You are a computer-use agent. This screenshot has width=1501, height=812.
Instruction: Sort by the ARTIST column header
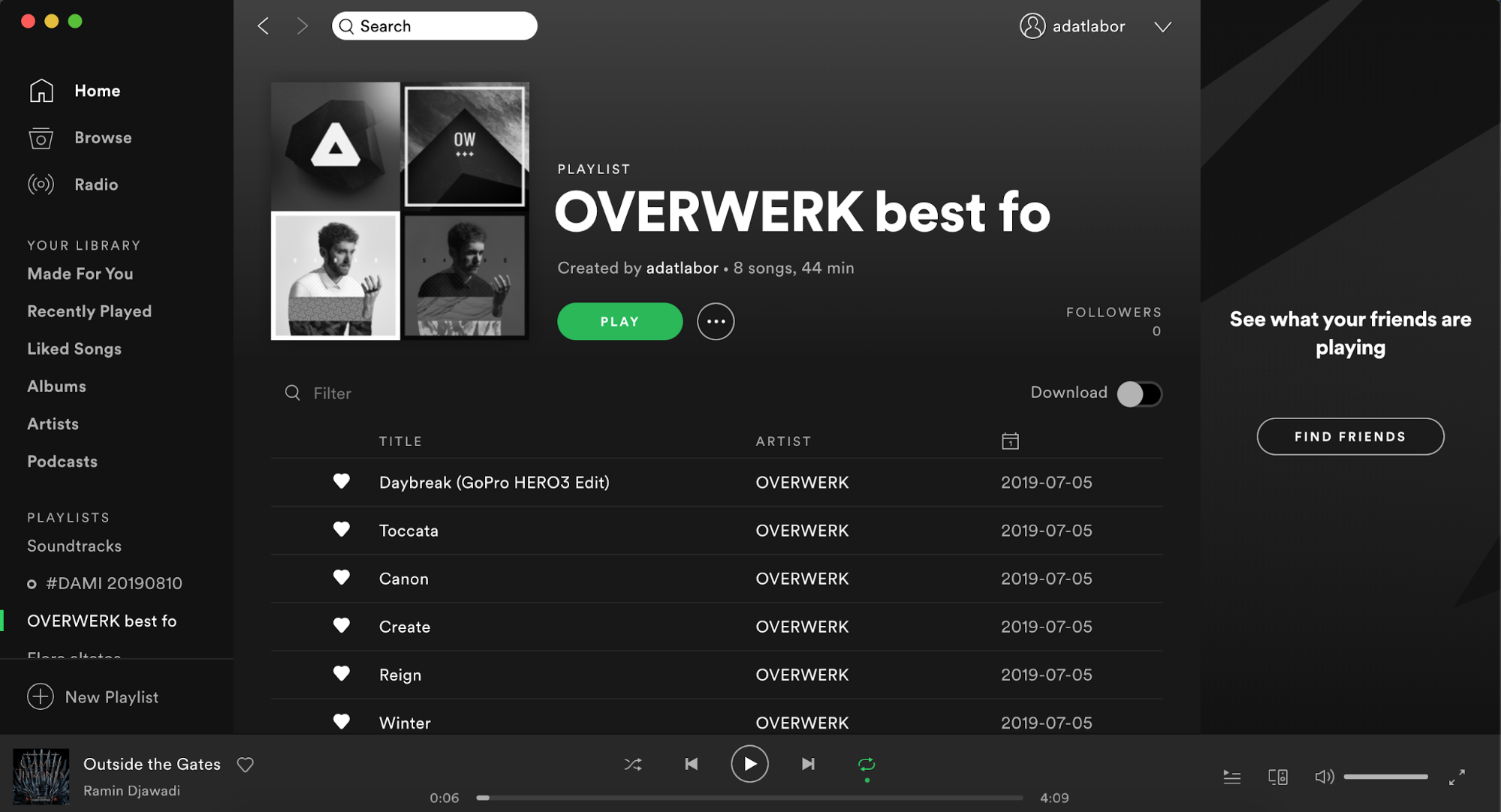783,441
